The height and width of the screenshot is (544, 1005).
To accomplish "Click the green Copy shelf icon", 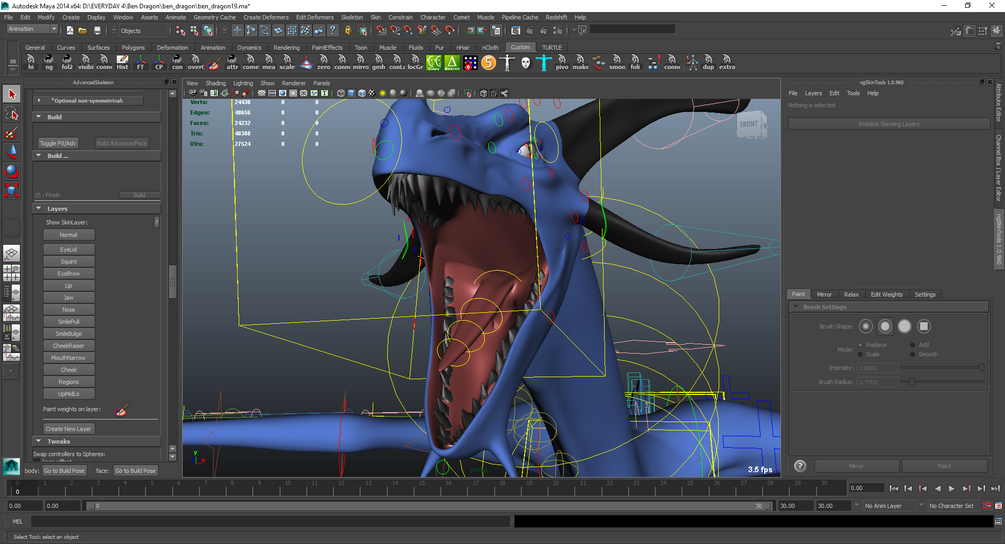I will click(x=433, y=62).
